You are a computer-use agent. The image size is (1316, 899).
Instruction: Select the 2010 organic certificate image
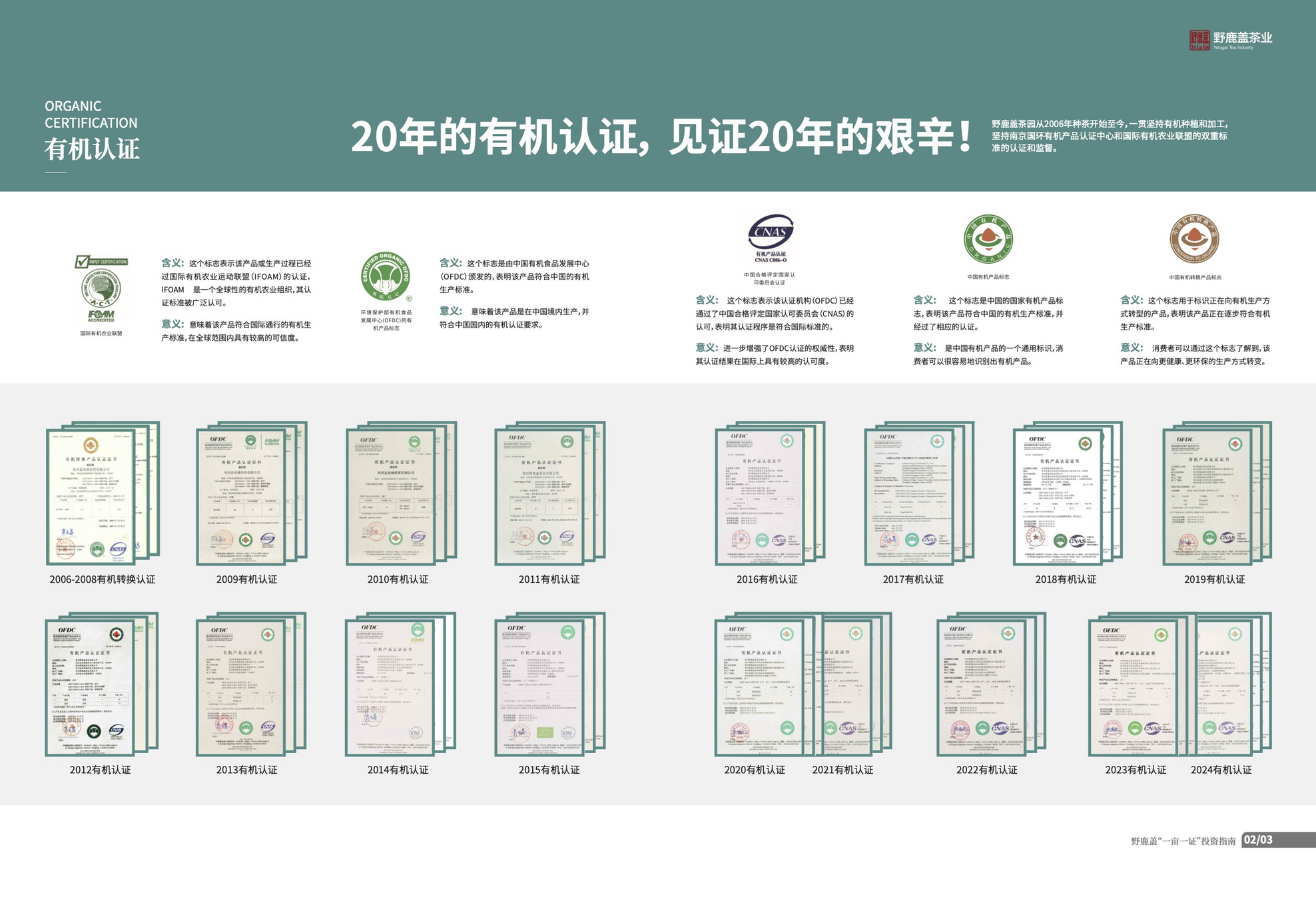coord(391,496)
